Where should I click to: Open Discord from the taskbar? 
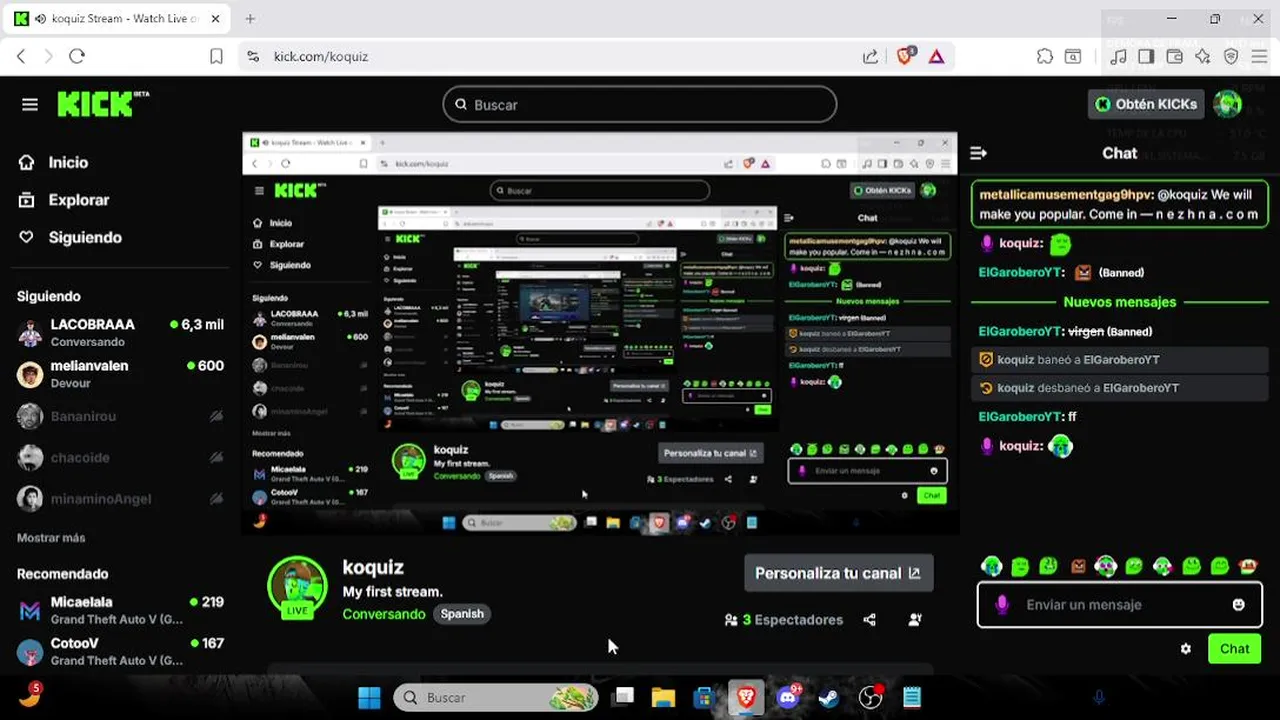pos(788,697)
